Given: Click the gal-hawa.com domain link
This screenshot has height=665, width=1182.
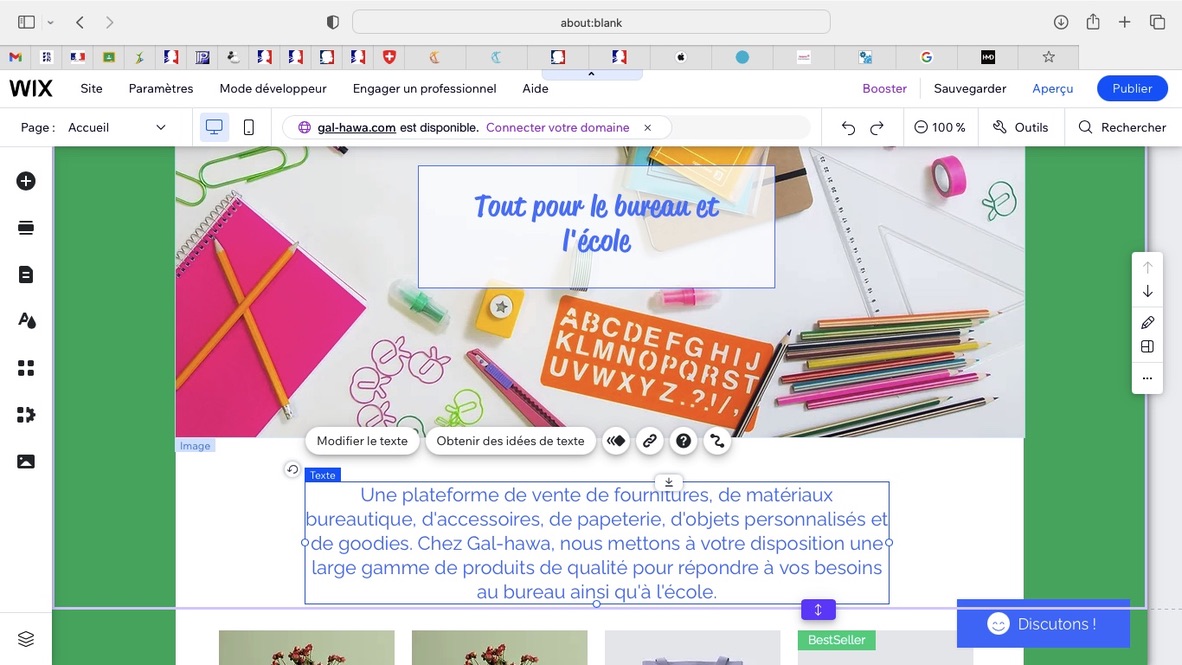Looking at the screenshot, I should click(x=356, y=127).
